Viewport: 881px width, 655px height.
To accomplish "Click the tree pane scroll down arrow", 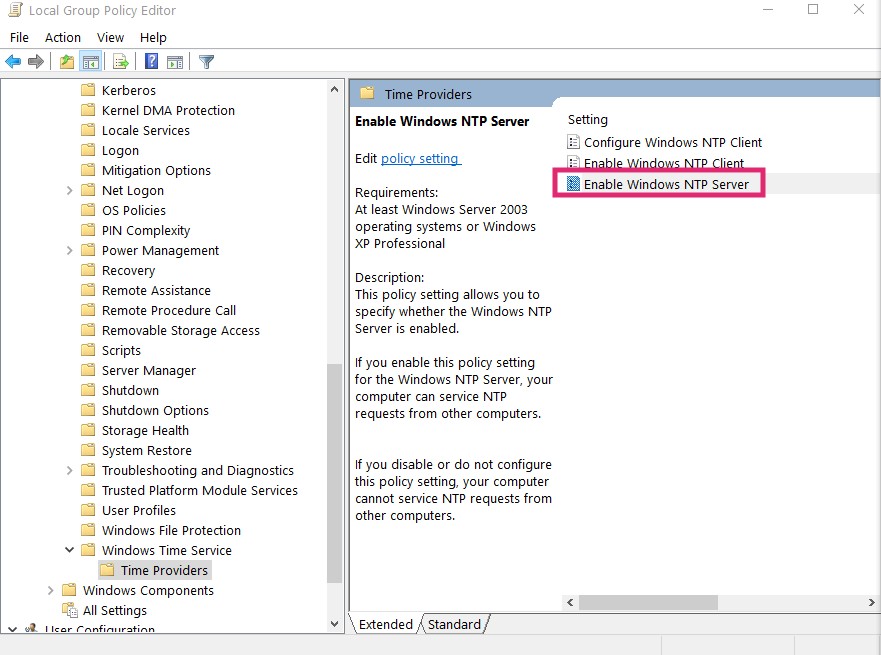I will (334, 624).
